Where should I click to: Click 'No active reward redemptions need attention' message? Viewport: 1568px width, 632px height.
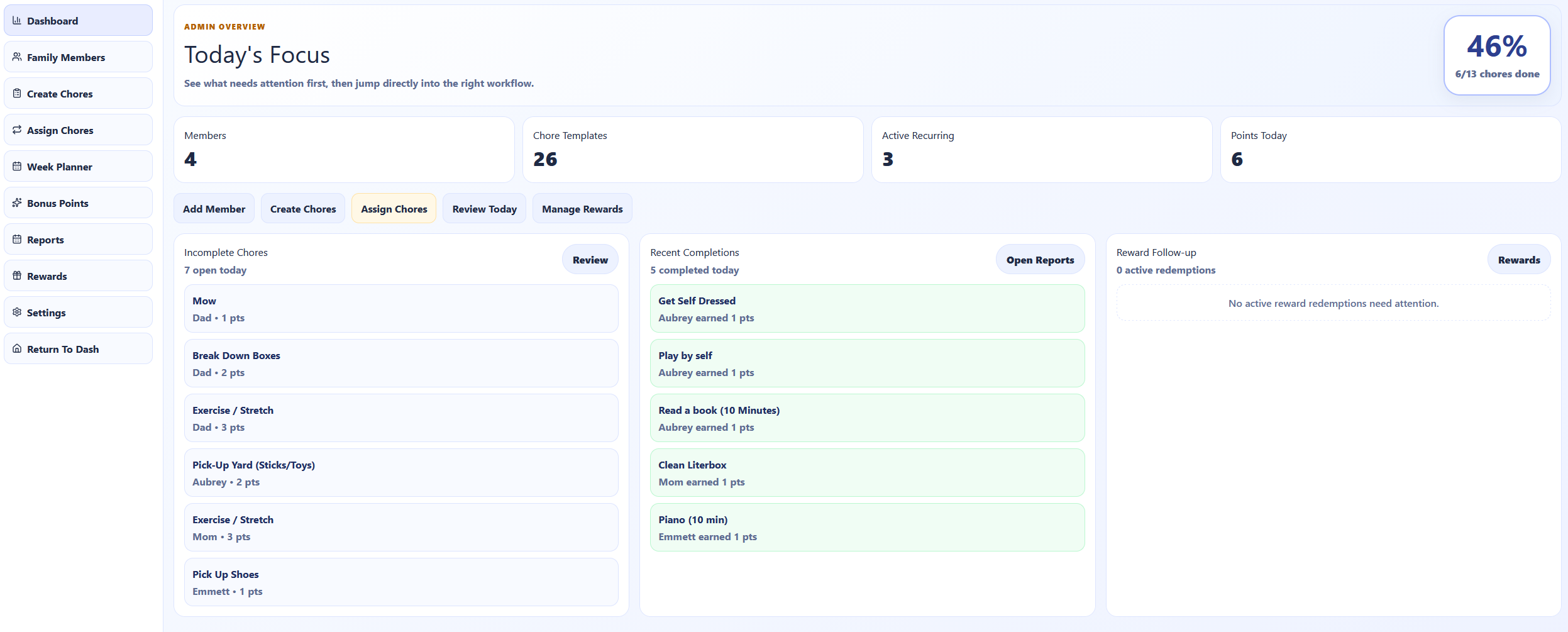click(x=1333, y=303)
